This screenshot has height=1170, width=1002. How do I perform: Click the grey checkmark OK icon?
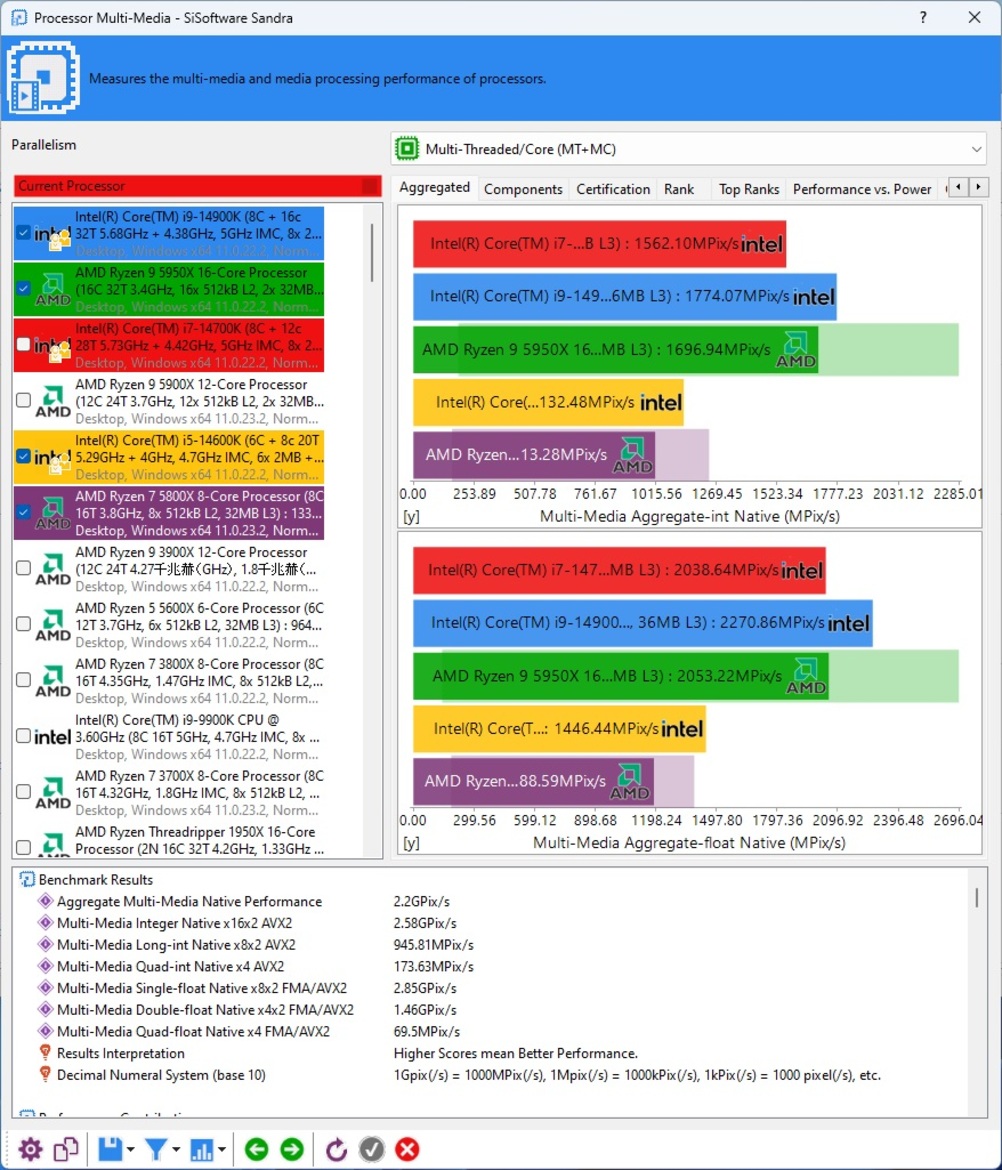pos(372,1149)
